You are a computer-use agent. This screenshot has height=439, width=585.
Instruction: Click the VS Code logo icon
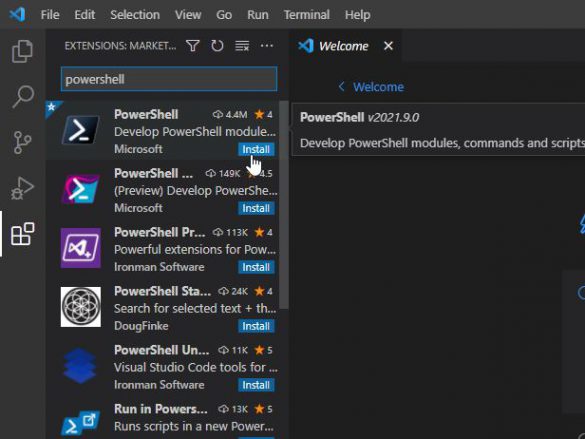(x=17, y=15)
